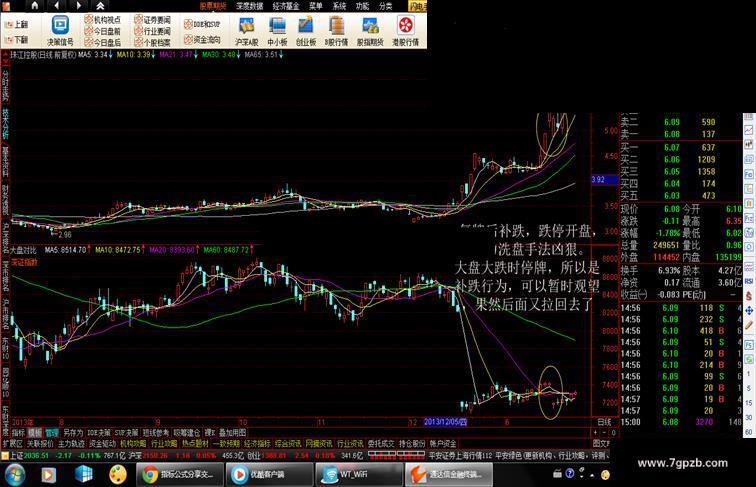Screen dimensions: 756x487
Task: Click the 2013/12/05 date marker
Action: 445,422
